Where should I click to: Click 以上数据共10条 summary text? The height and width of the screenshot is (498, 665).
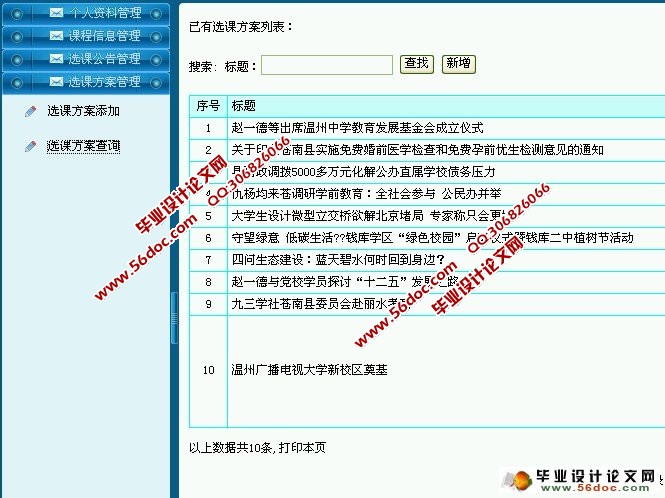(x=232, y=448)
